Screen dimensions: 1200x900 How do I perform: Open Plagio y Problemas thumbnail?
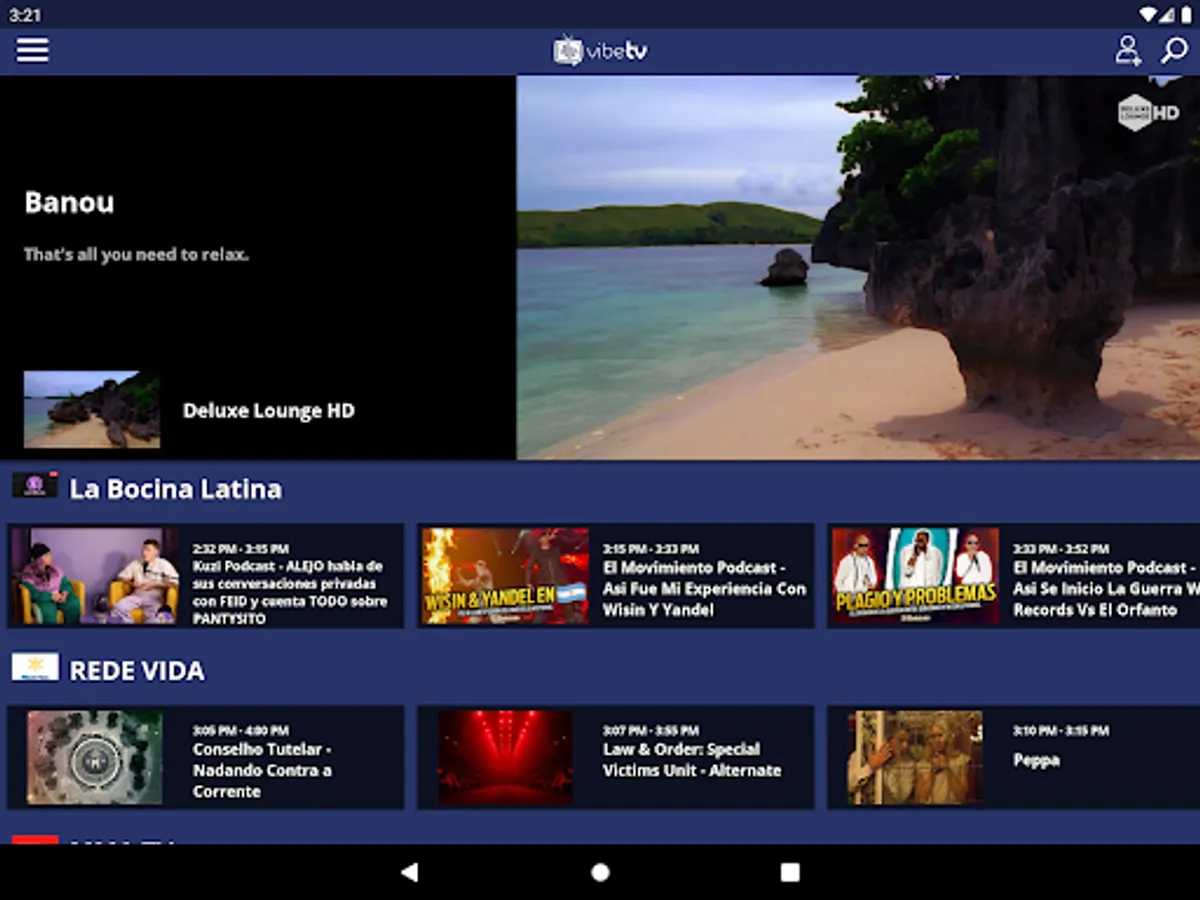[915, 576]
